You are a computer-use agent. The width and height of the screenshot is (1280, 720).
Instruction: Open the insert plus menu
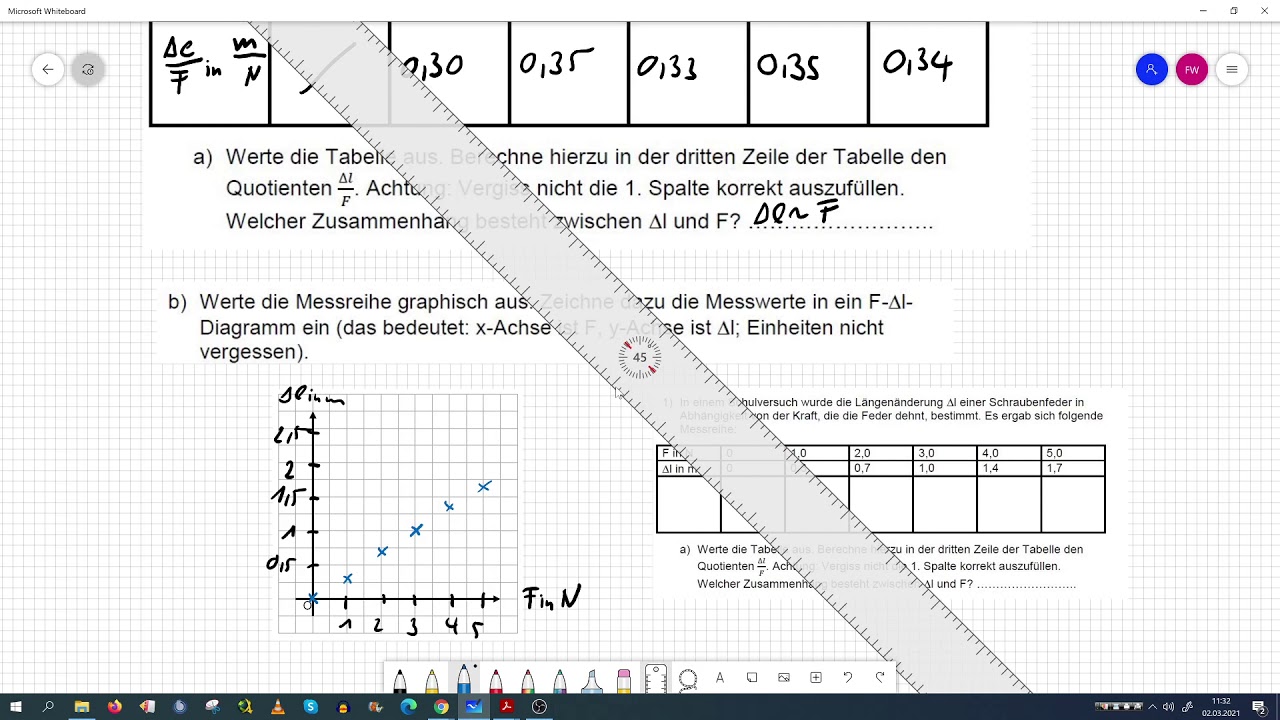(x=816, y=678)
